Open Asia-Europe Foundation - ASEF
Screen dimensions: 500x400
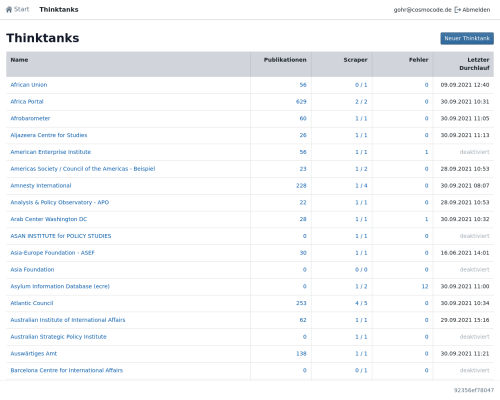[52, 253]
